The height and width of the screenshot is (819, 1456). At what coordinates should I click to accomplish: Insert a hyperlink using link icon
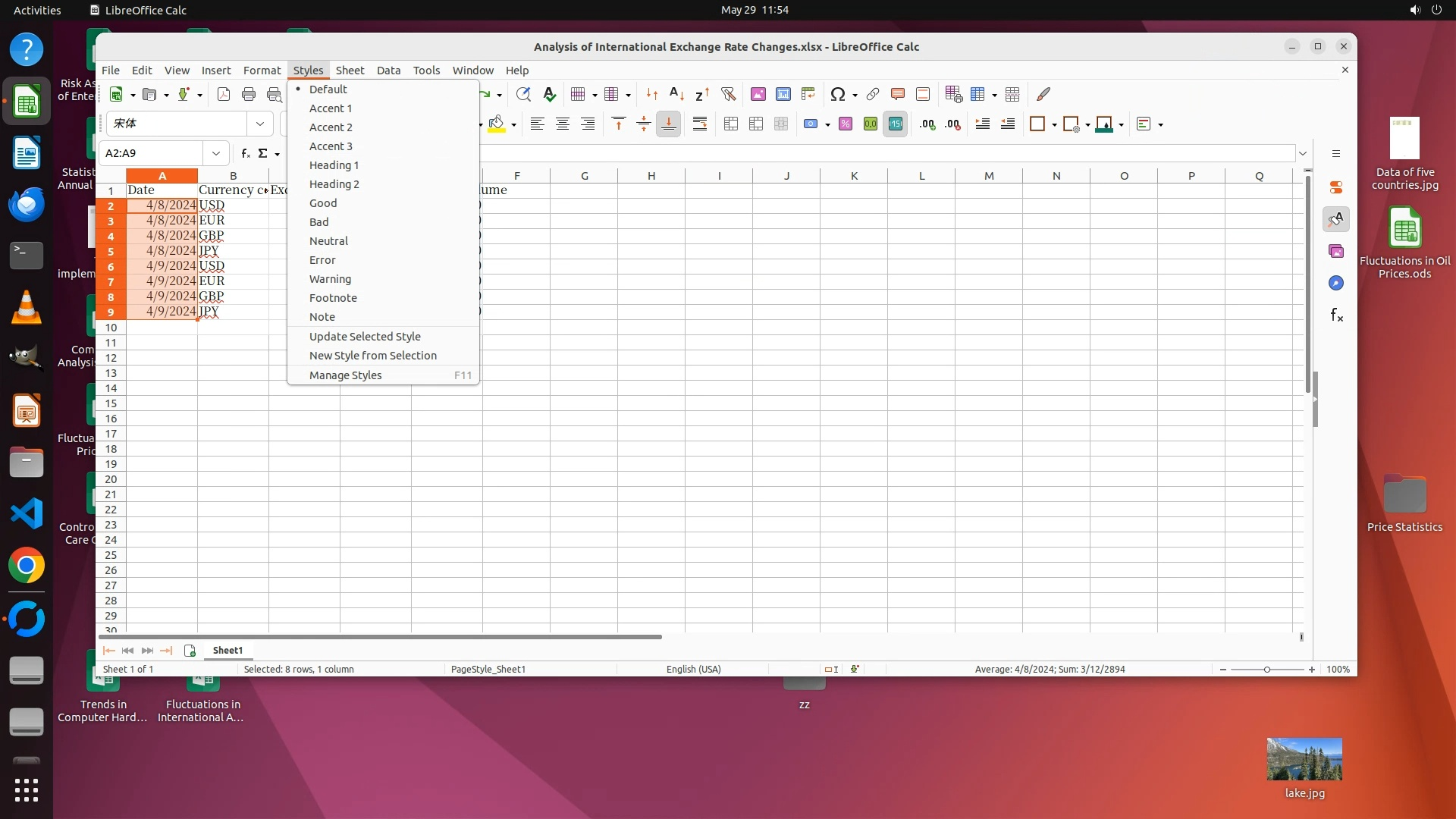pyautogui.click(x=873, y=94)
